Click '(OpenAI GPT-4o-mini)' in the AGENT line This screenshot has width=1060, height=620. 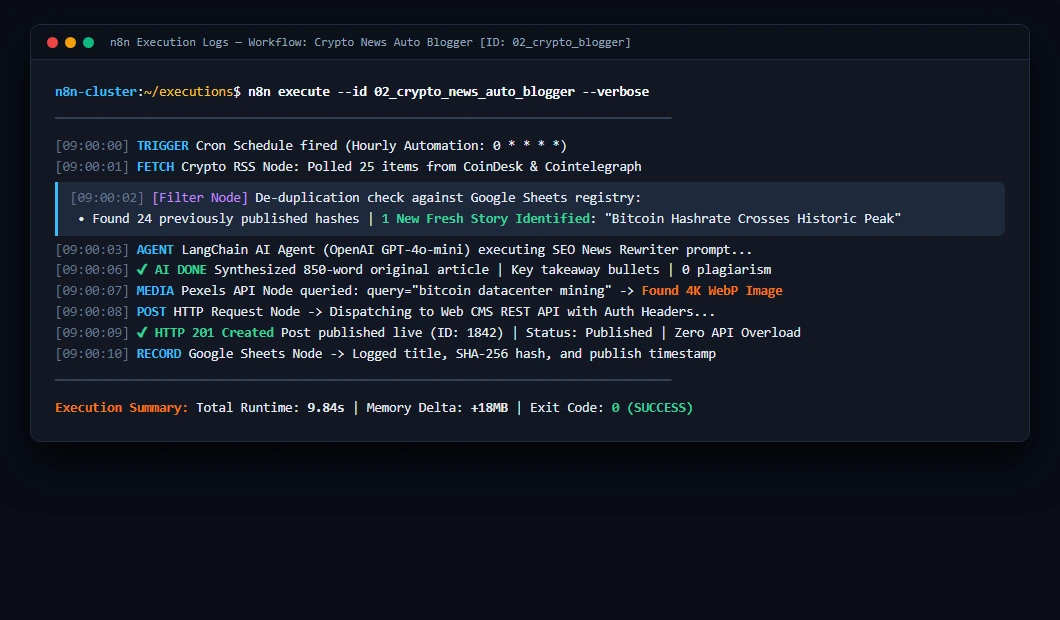tap(396, 249)
